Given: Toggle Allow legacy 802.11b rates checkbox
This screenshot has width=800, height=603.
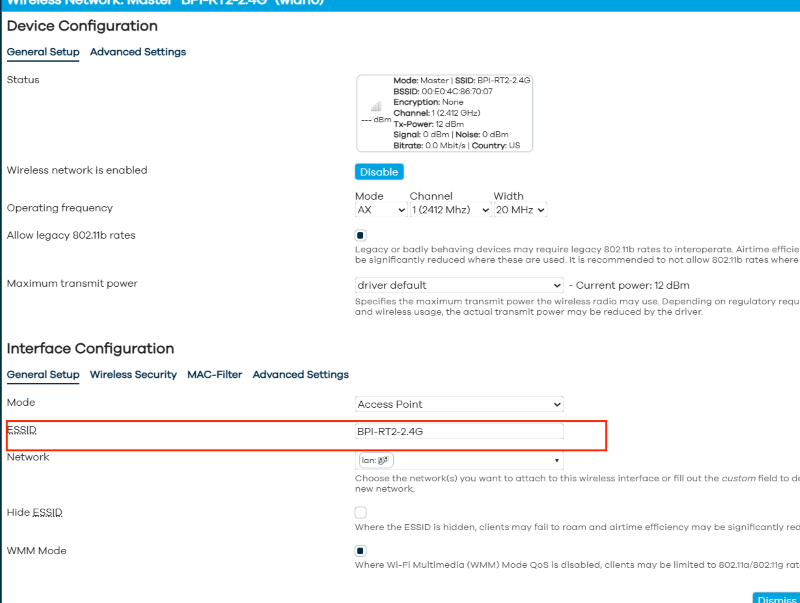Looking at the screenshot, I should (x=361, y=236).
